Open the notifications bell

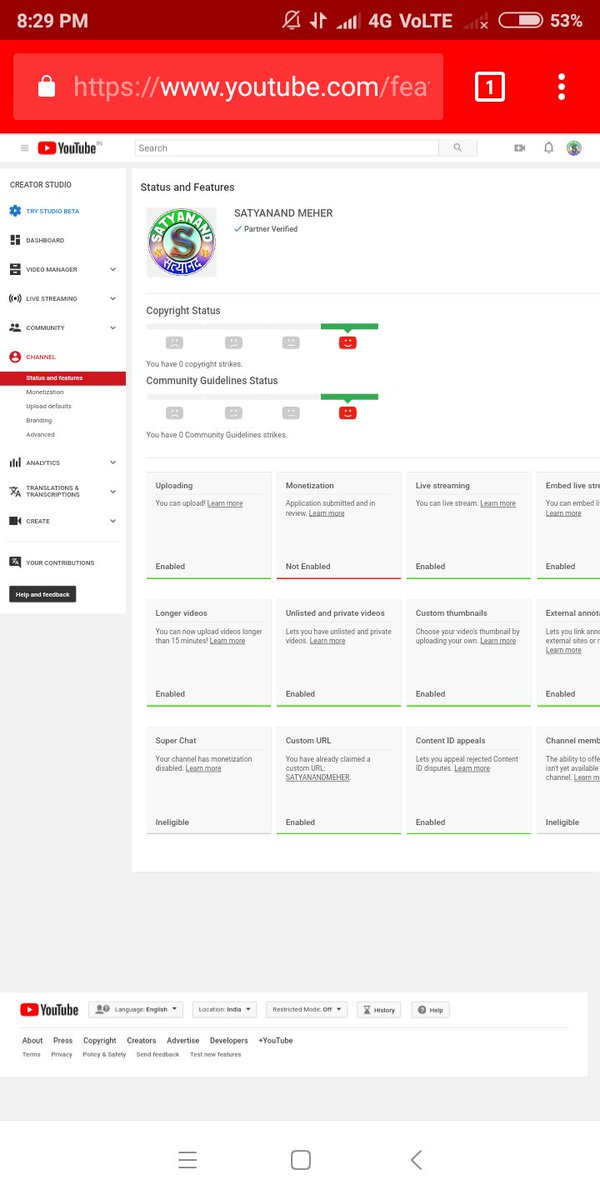pyautogui.click(x=549, y=148)
